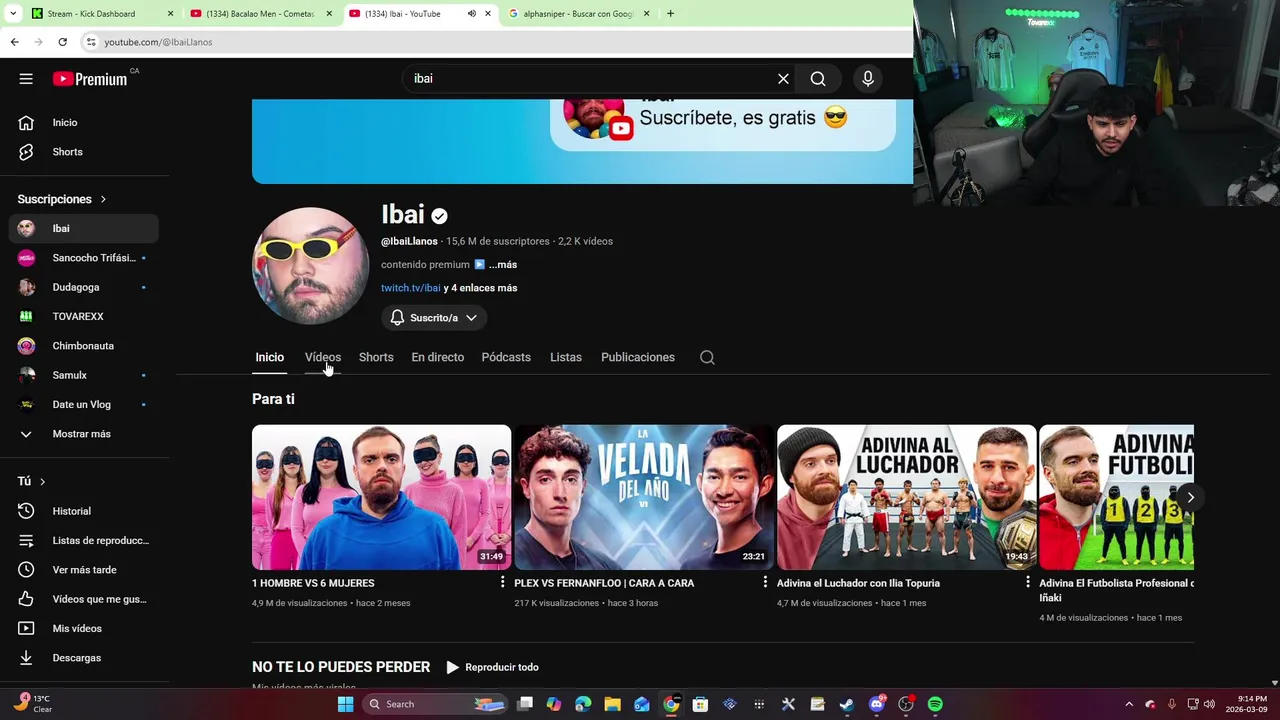
Task: Open Steam from the taskbar
Action: pyautogui.click(x=847, y=704)
